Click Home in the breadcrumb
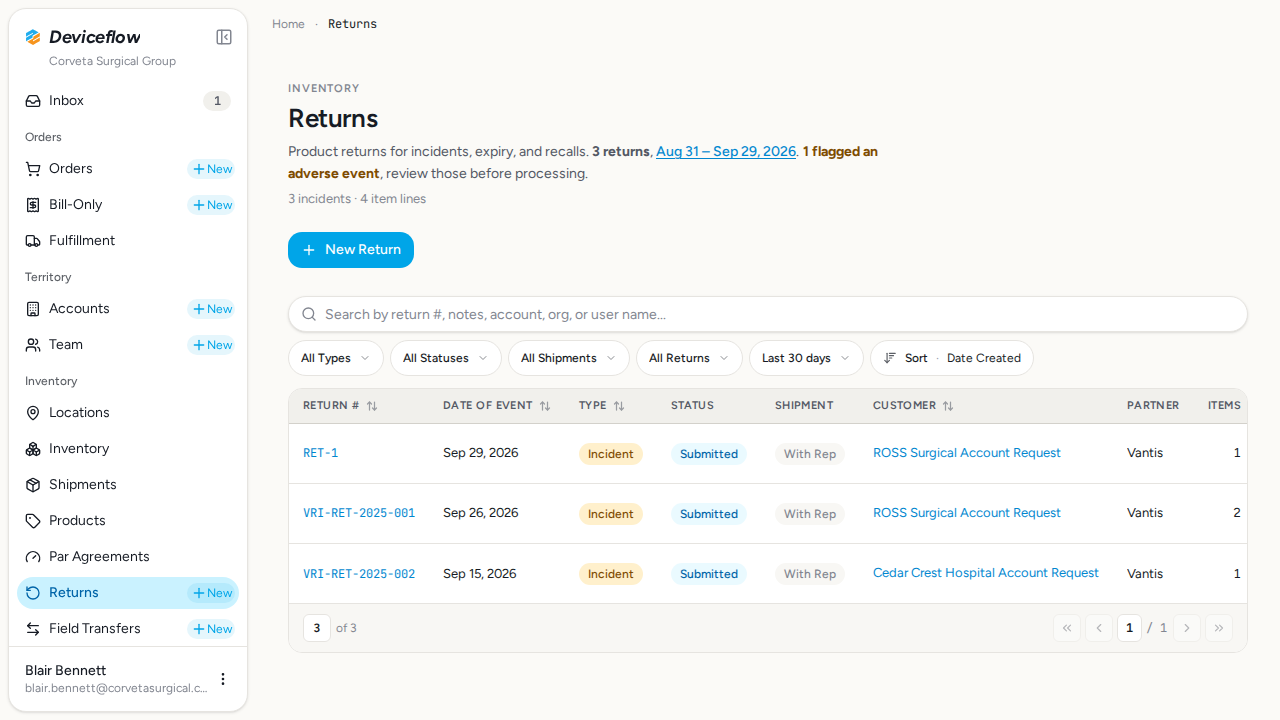The image size is (1280, 720). pyautogui.click(x=288, y=24)
